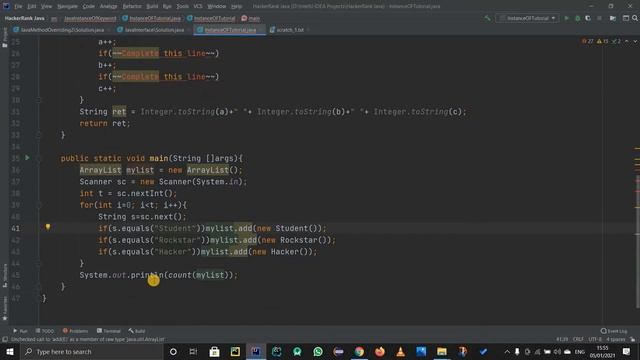Open the Build menu

152,6
